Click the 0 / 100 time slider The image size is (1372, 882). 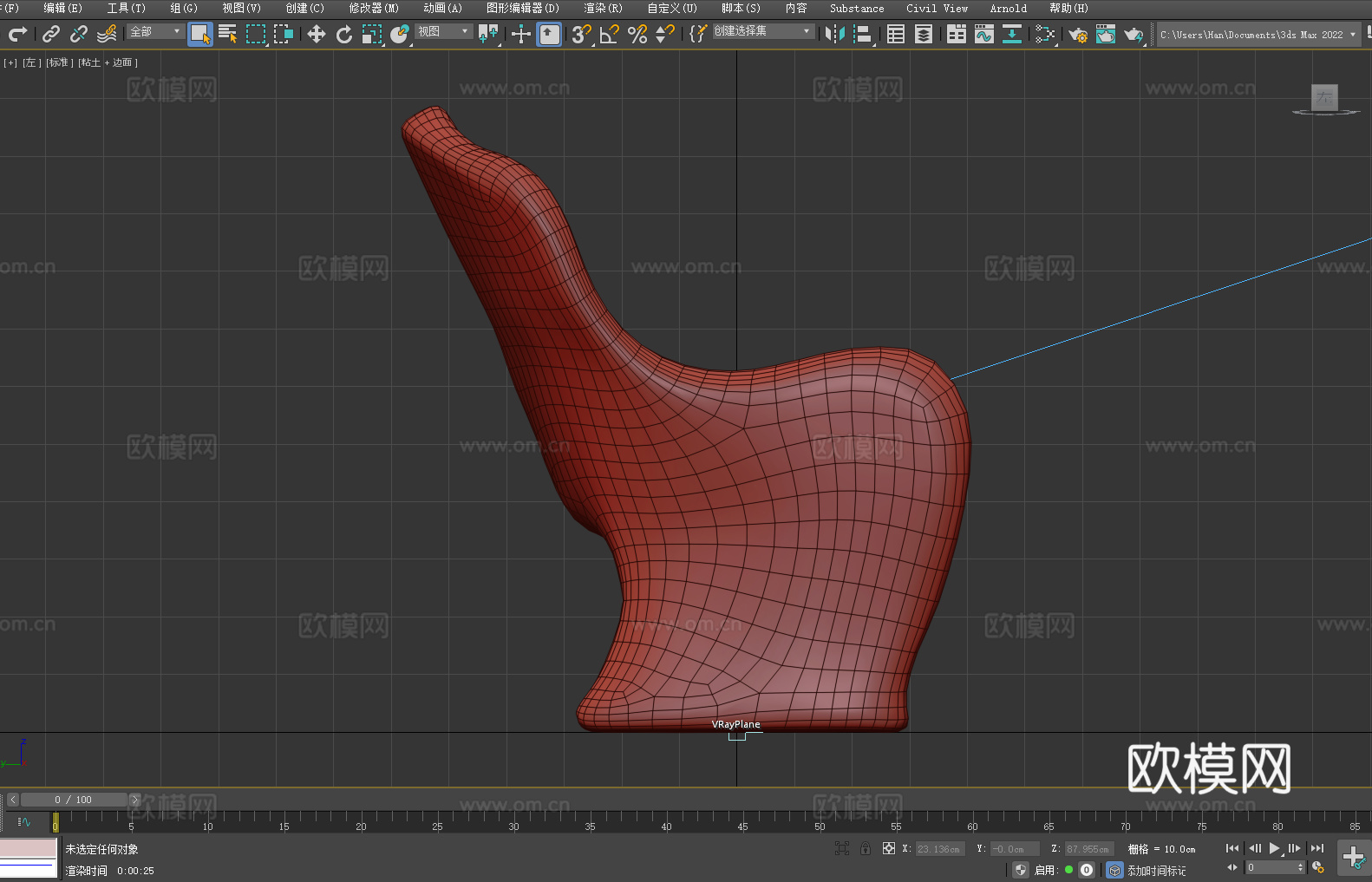[73, 800]
